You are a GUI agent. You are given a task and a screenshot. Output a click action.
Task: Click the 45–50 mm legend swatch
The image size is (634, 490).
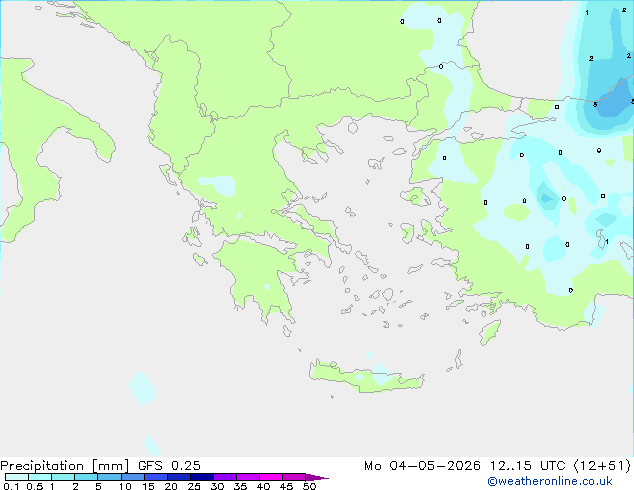tap(294, 477)
